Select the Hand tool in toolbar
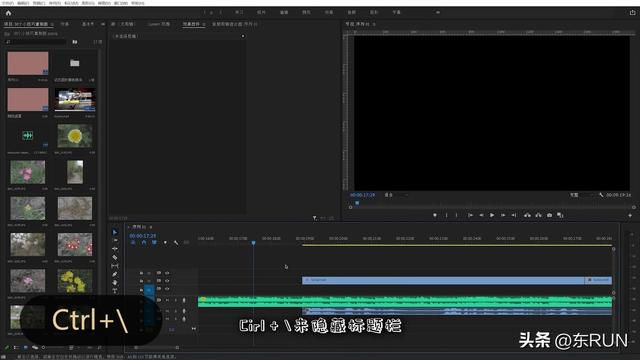 (115, 282)
